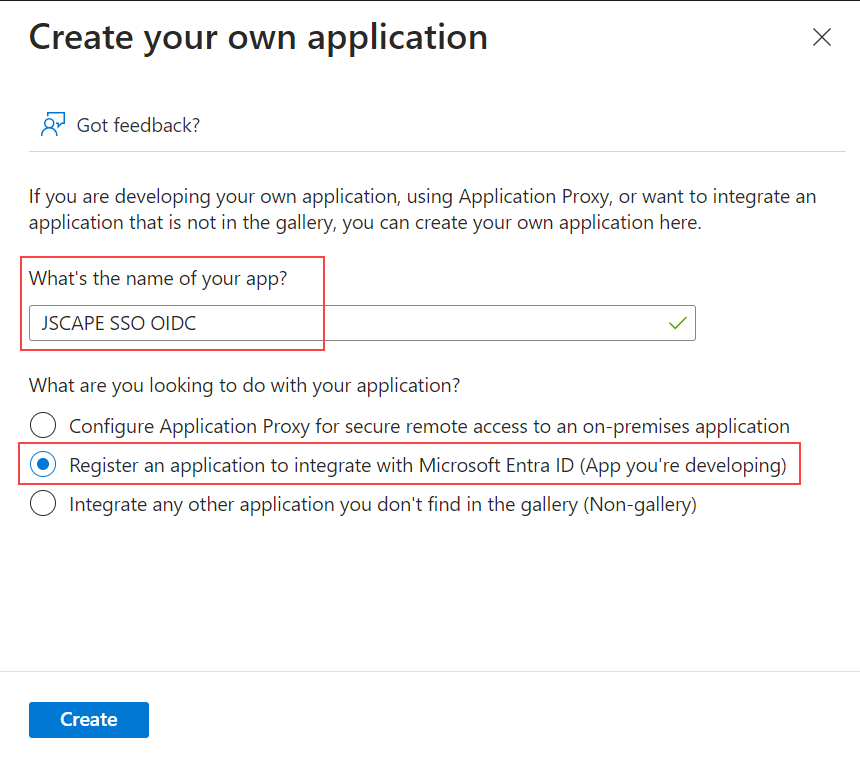Click 'What are you looking to do' question text
The height and width of the screenshot is (765, 860).
pyautogui.click(x=245, y=386)
